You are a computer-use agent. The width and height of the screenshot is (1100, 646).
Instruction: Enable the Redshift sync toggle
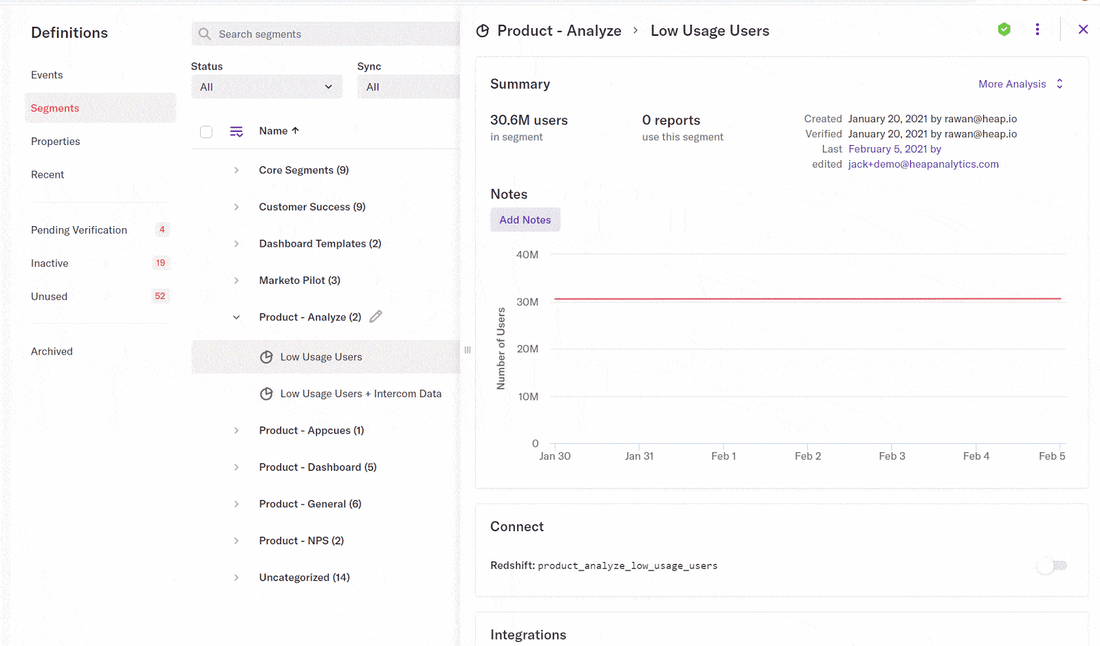tap(1051, 566)
